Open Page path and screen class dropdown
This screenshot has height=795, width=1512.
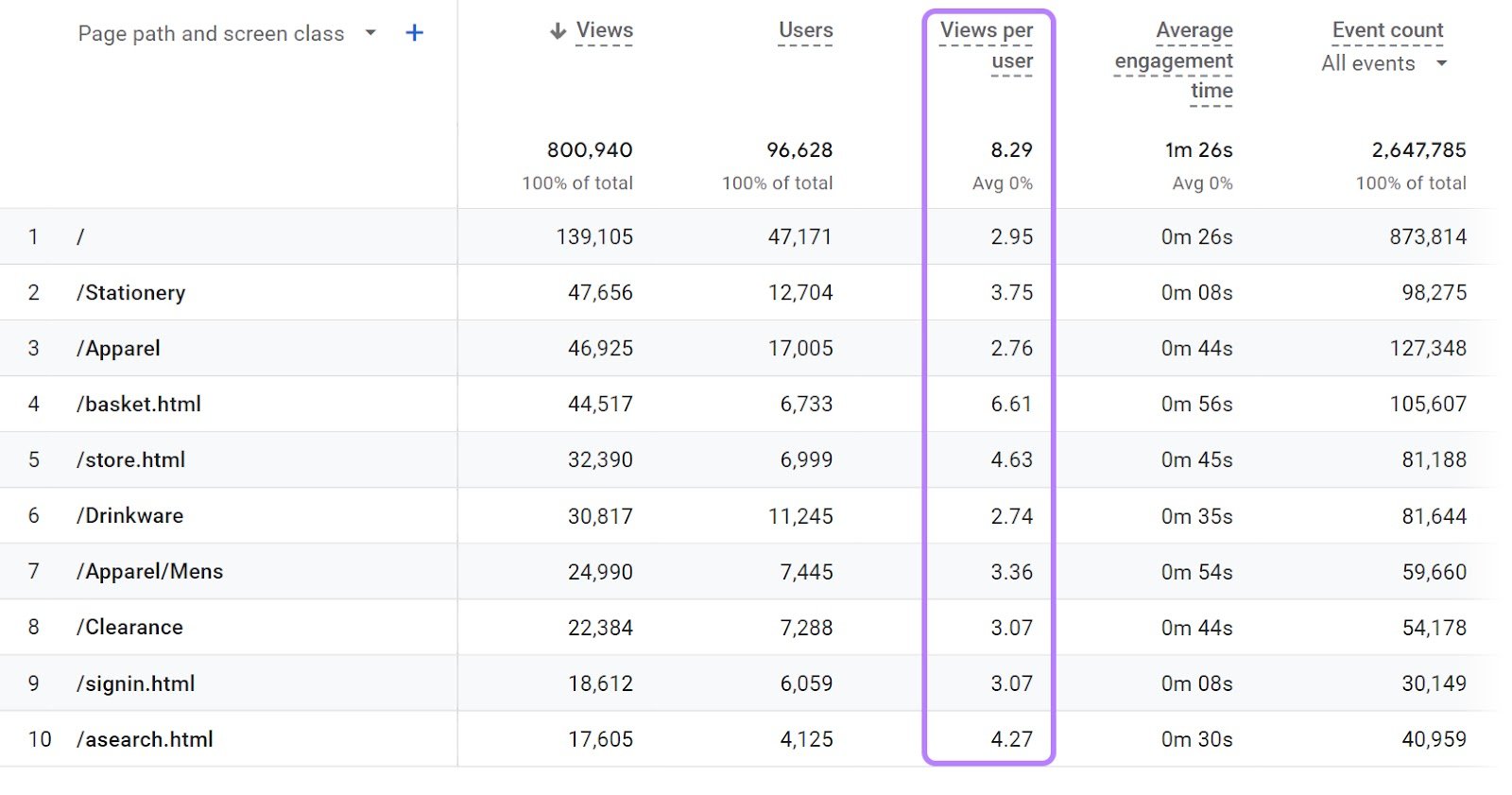(227, 34)
